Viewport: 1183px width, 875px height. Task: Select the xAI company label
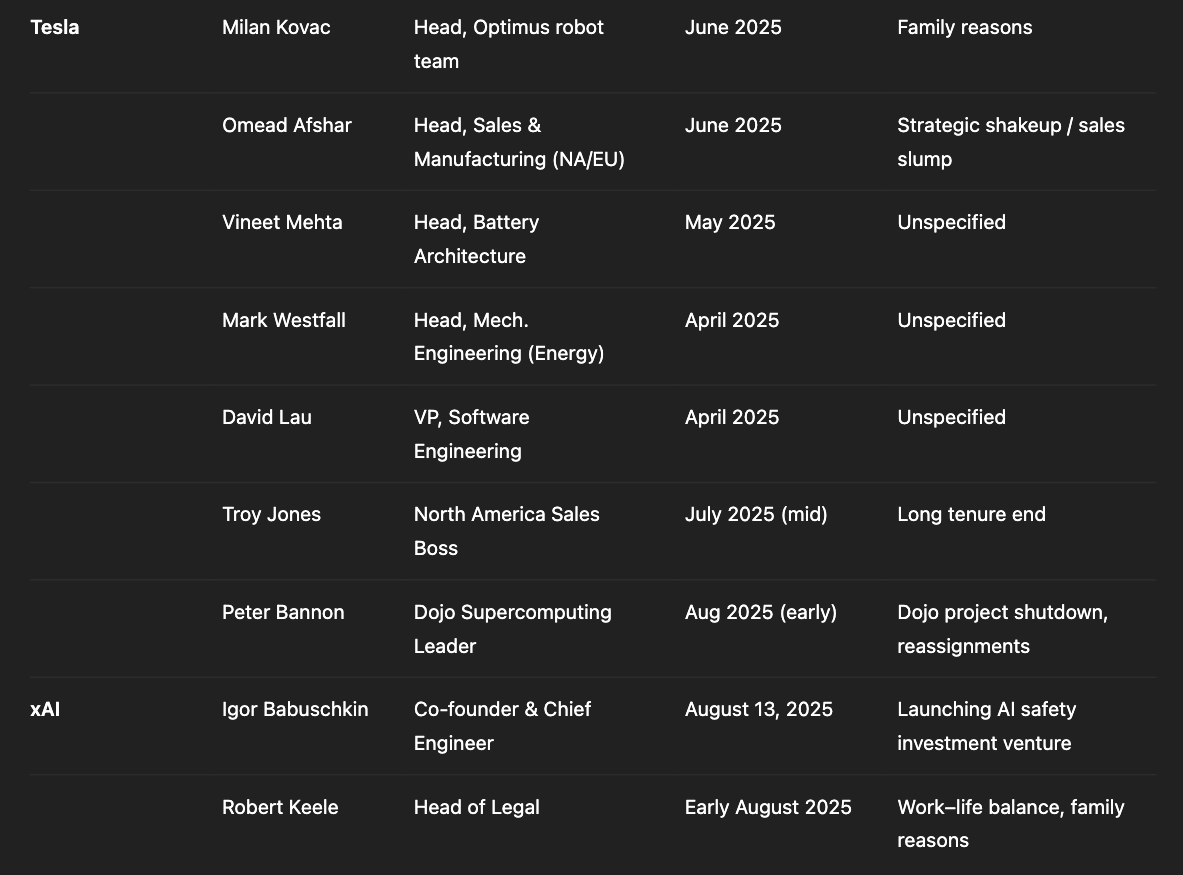[45, 709]
